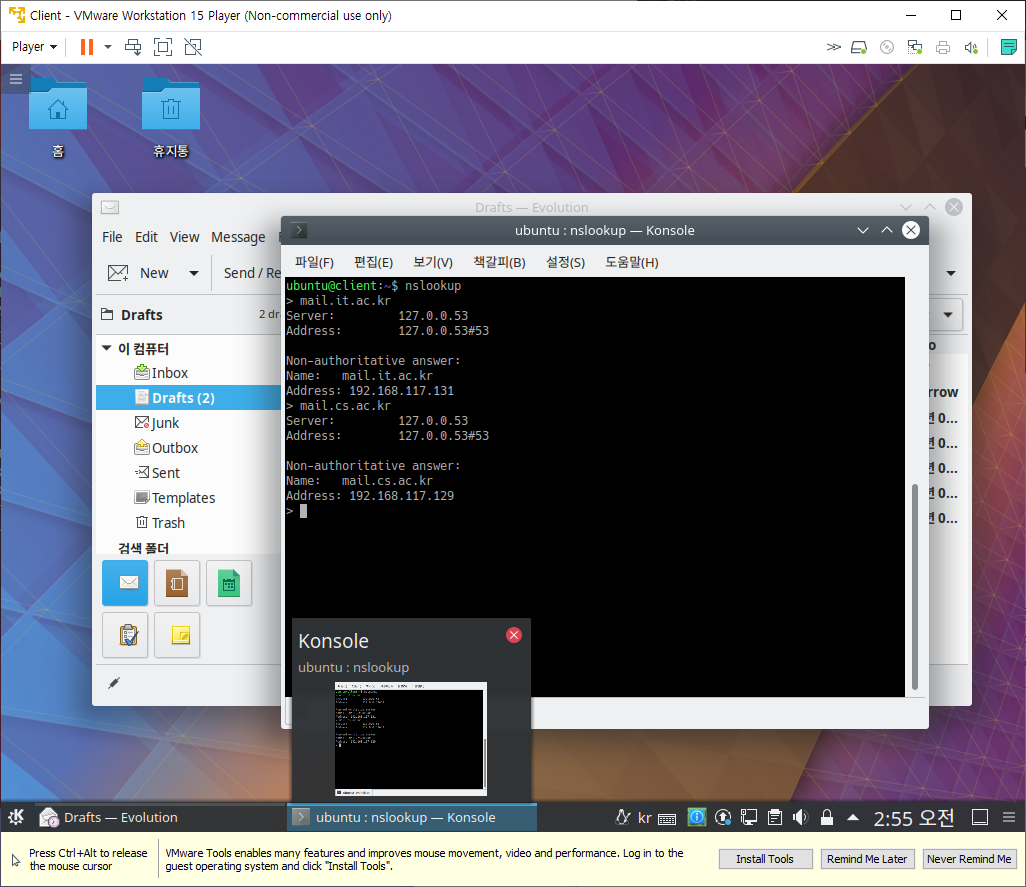Screen dimensions: 1026x887
Task: Click the Send / Receive button in Evolution
Action: 252,273
